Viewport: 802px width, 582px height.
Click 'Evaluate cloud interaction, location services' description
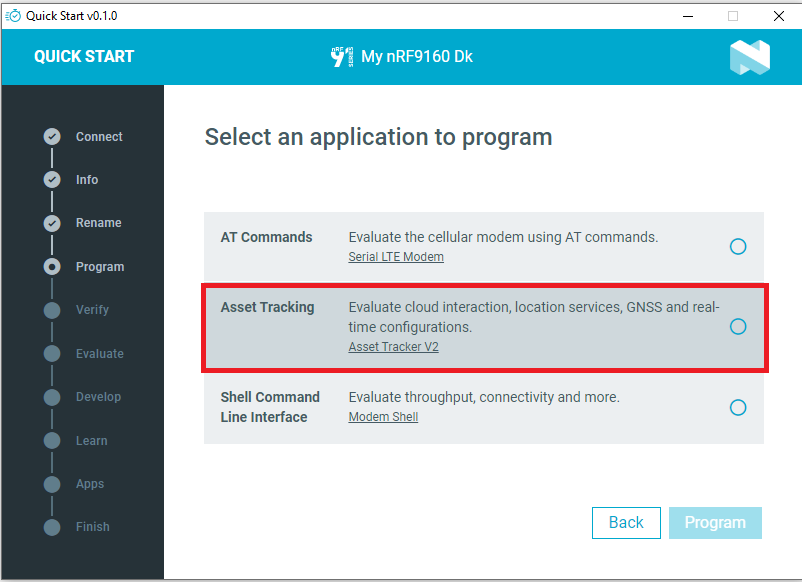coord(534,317)
